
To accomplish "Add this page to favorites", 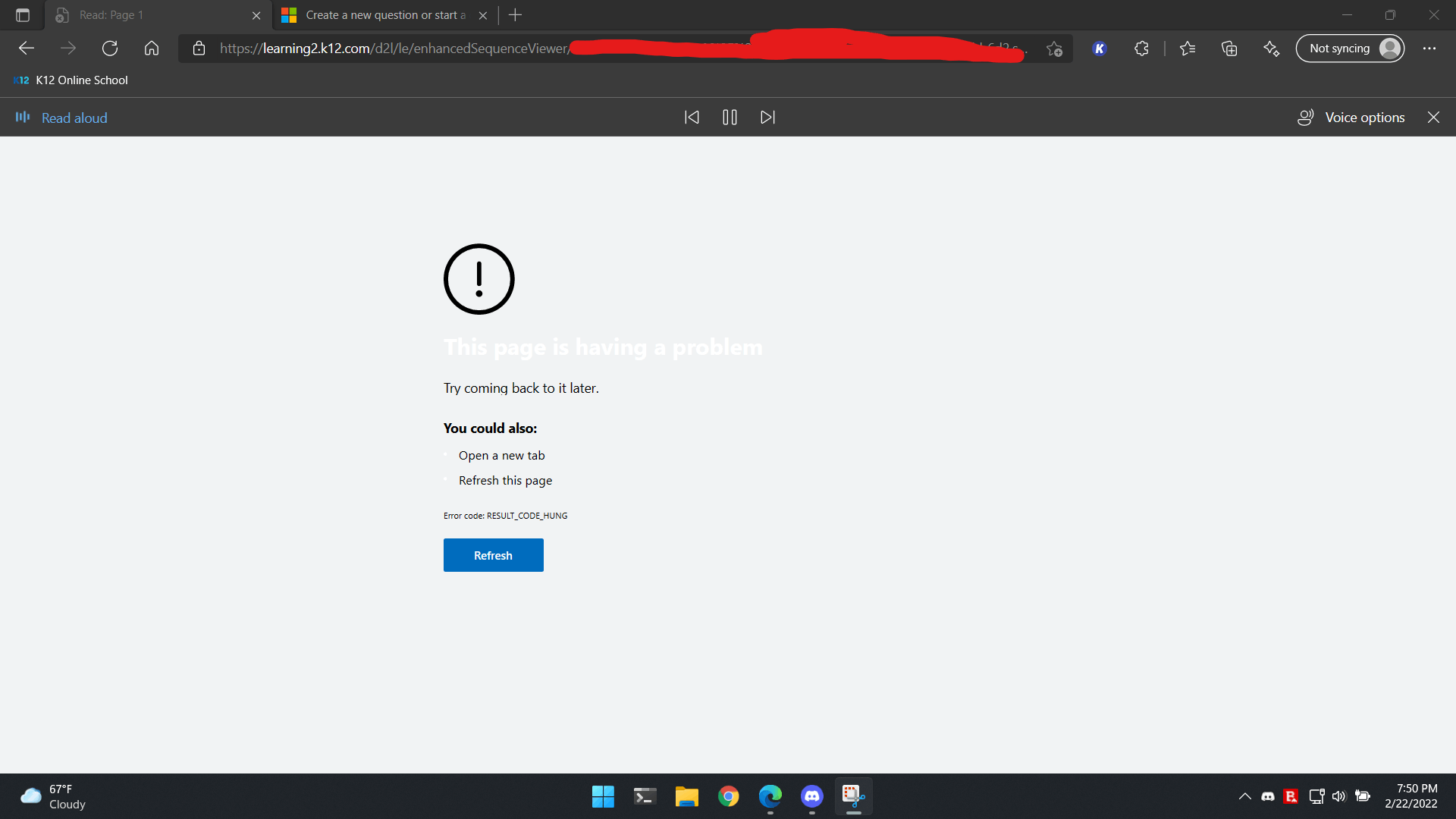I will (x=1054, y=49).
